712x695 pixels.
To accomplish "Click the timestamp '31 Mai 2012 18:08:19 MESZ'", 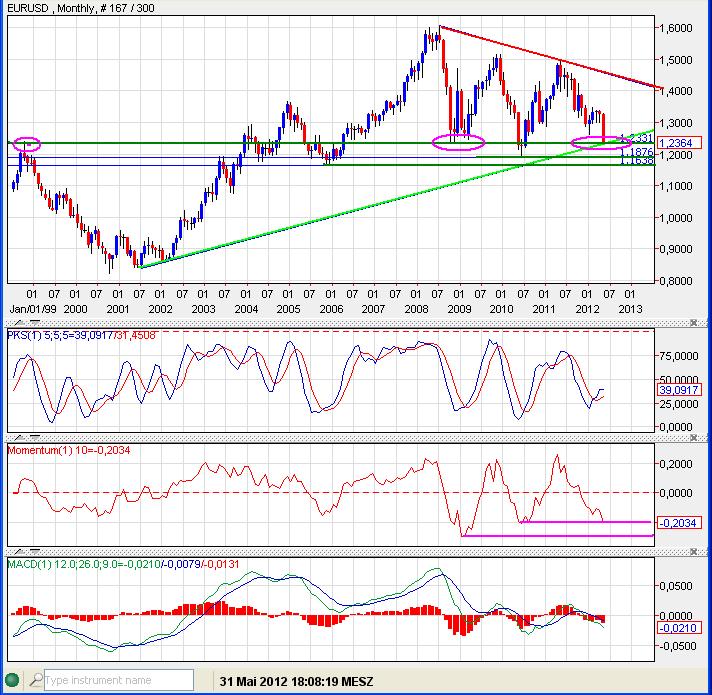I will tap(297, 681).
